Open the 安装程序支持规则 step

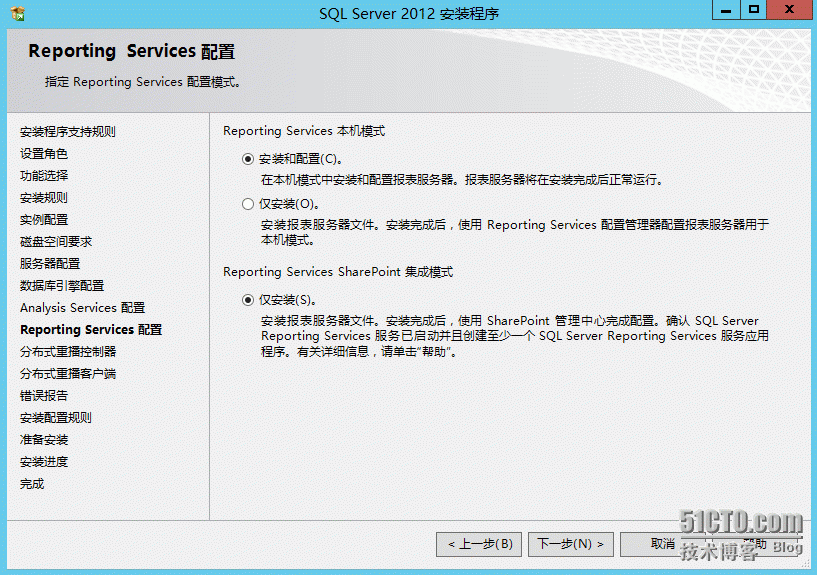[x=68, y=132]
